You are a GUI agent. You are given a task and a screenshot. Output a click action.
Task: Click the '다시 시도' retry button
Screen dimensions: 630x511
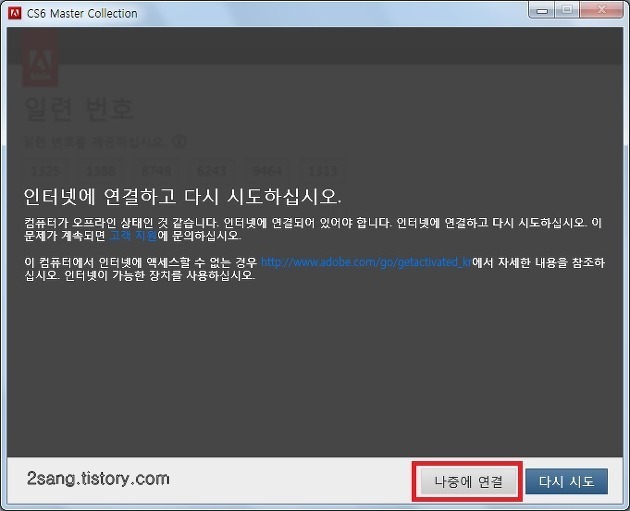[567, 481]
